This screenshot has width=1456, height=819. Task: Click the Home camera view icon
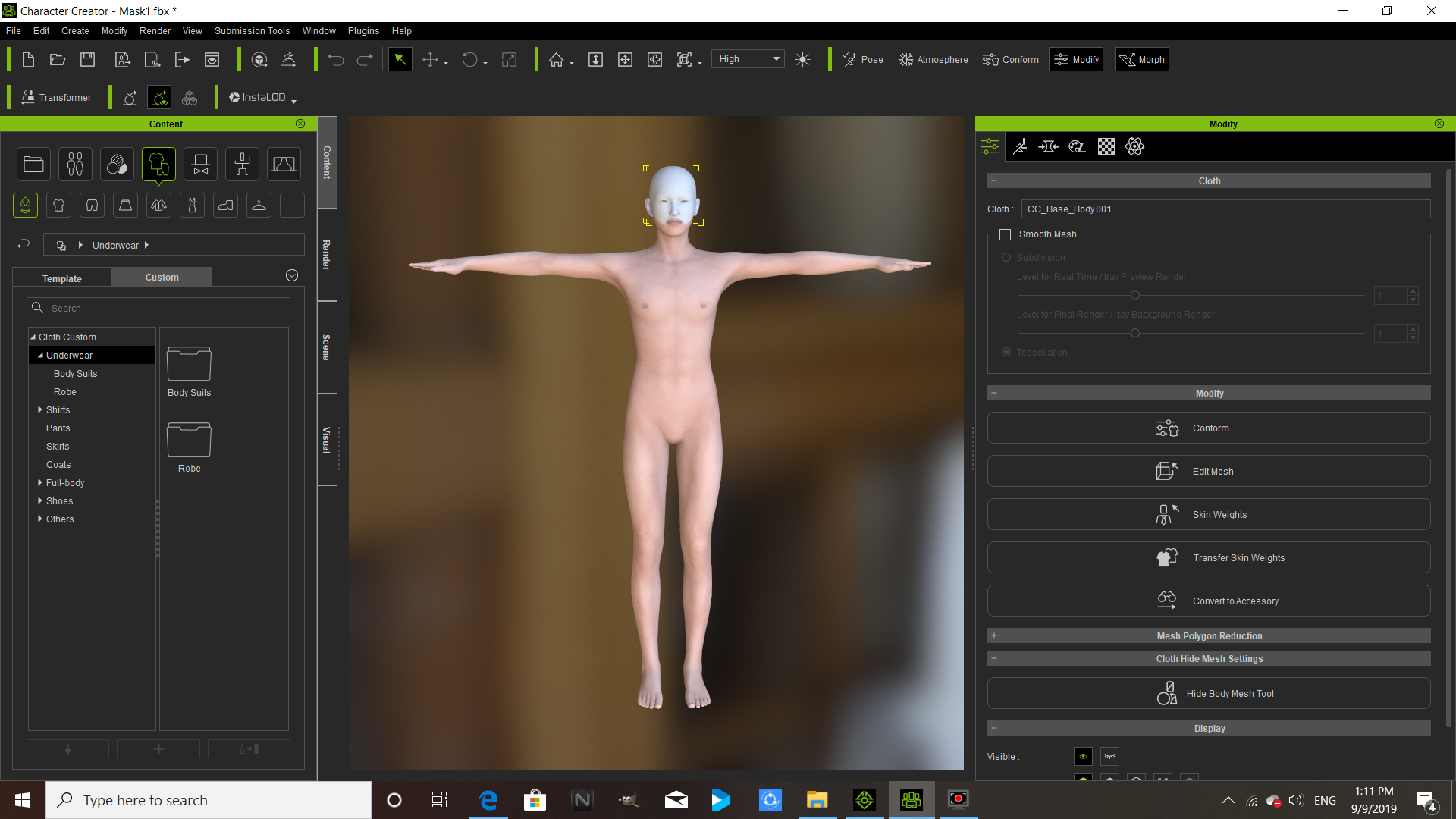(557, 60)
